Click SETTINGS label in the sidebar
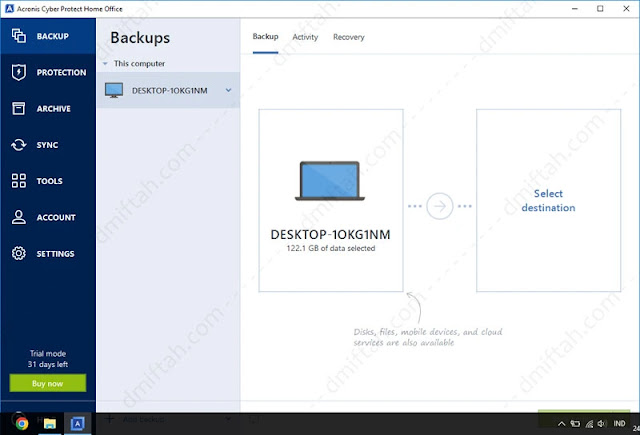The image size is (640, 435). [56, 254]
